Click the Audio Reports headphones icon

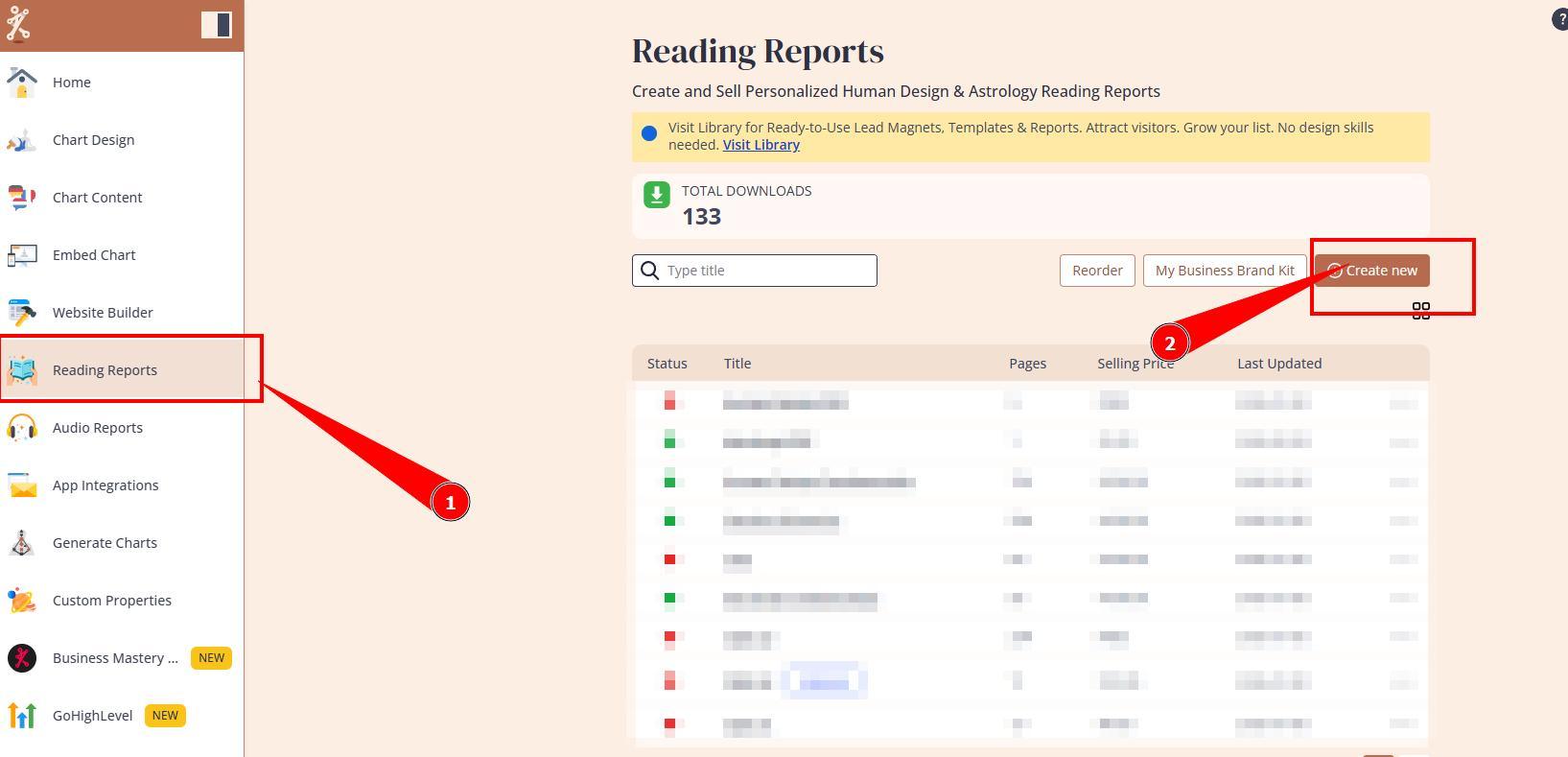(x=22, y=428)
